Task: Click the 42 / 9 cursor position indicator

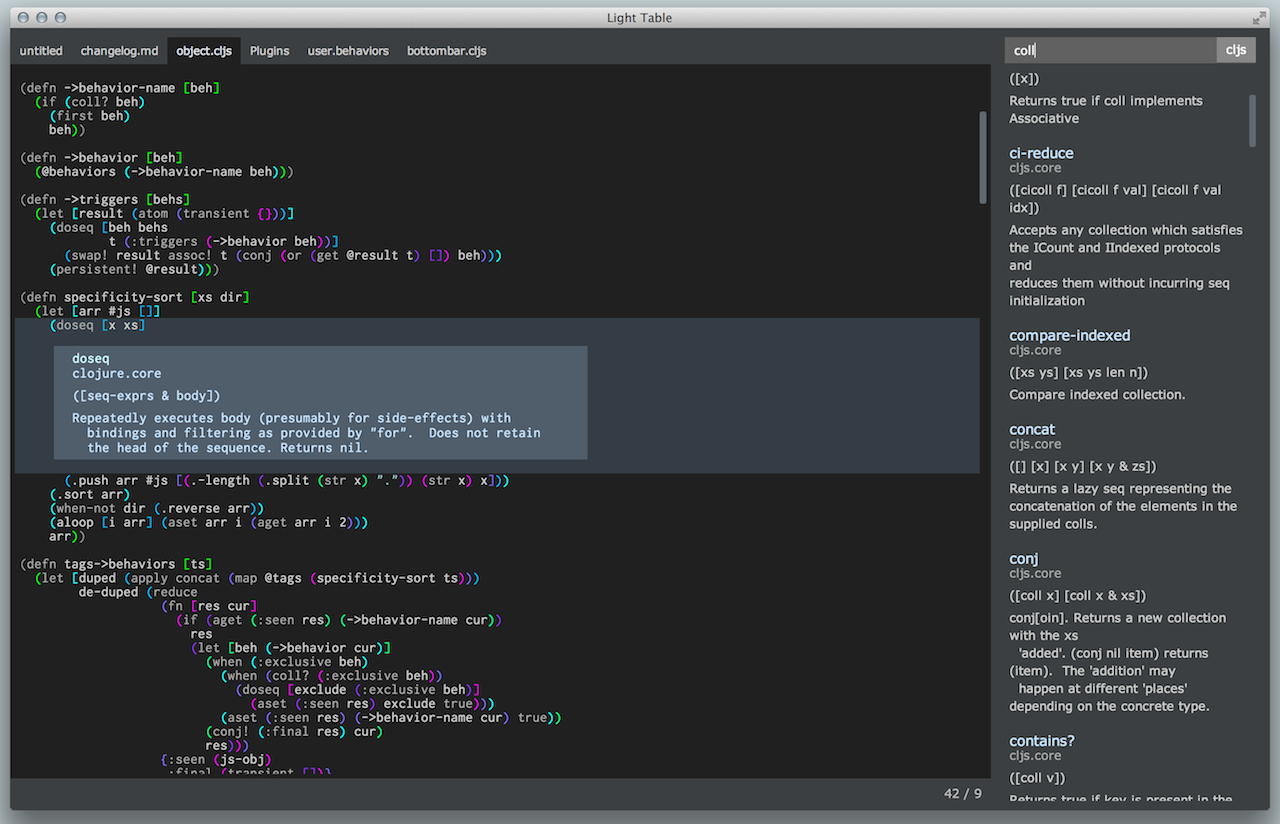Action: (x=963, y=793)
